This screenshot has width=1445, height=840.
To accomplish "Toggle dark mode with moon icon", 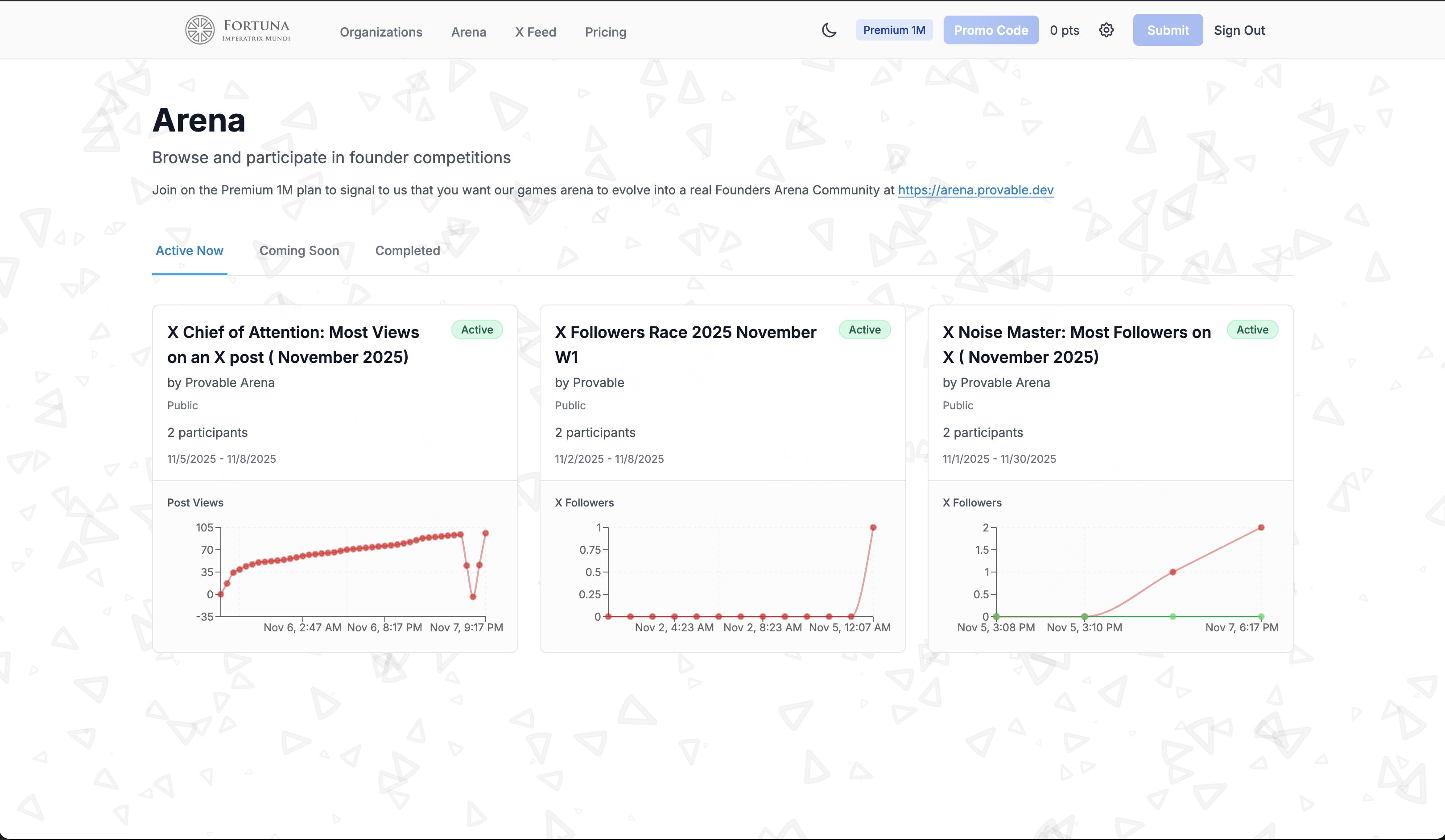I will point(829,30).
